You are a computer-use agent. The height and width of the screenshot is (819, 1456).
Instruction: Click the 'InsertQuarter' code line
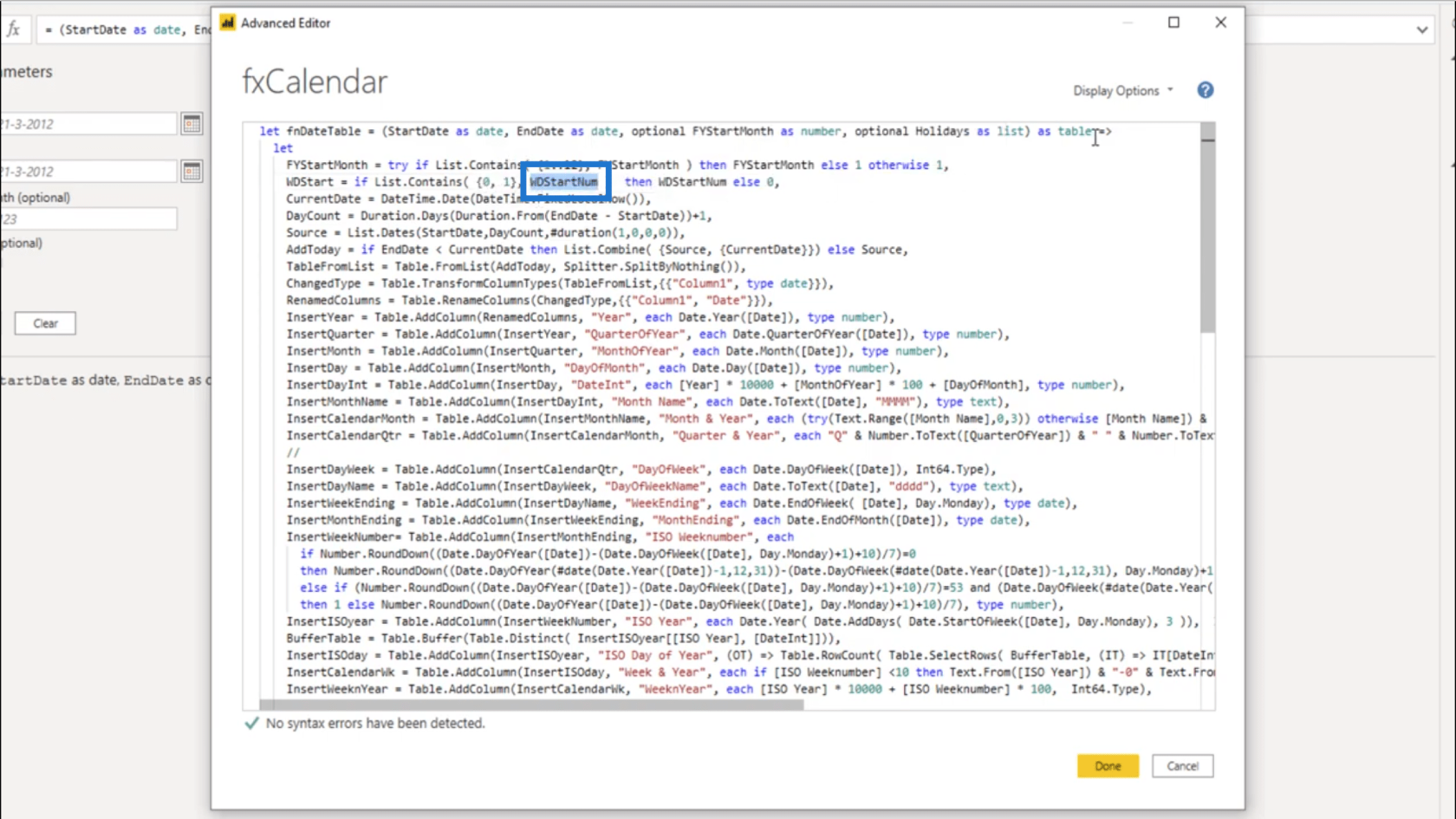pyautogui.click(x=648, y=334)
